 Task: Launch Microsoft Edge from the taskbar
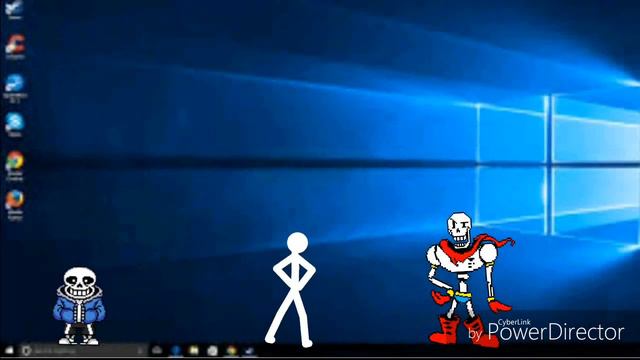(176, 350)
